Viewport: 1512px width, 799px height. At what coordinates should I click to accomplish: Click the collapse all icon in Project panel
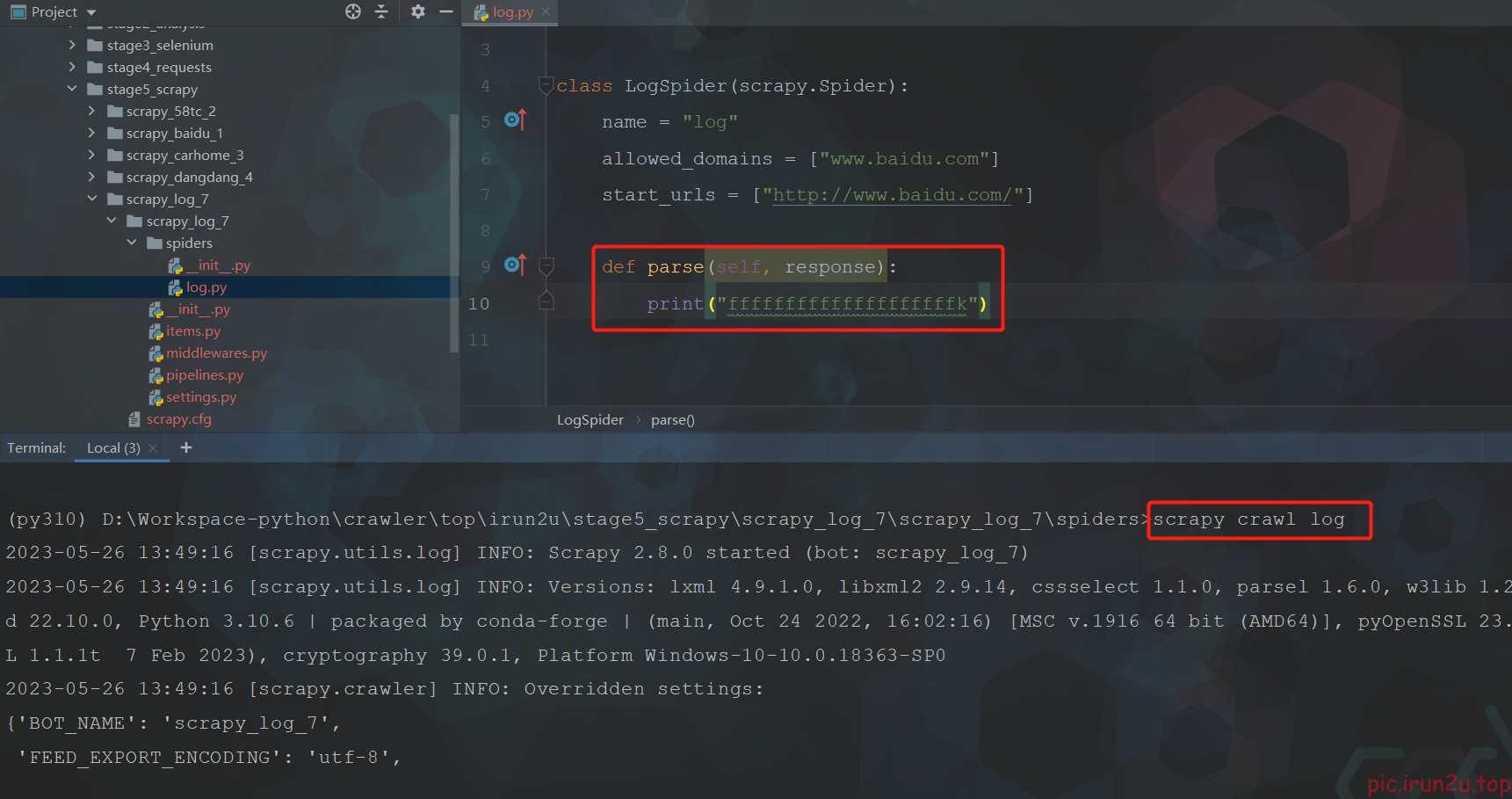point(381,11)
